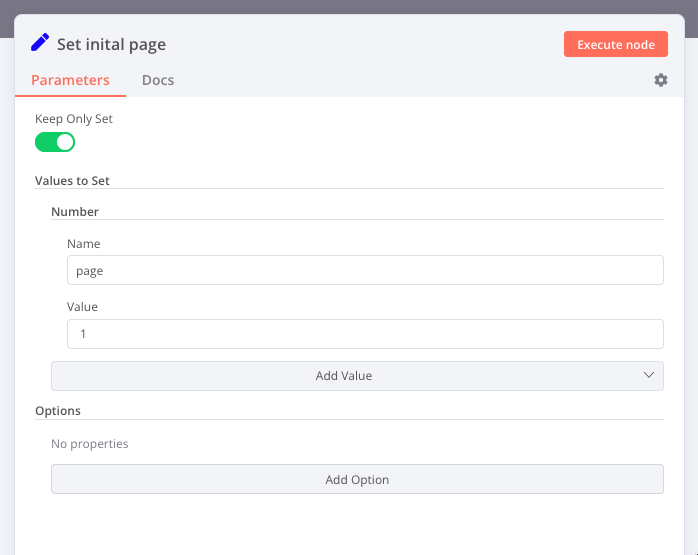Open the Add Value dropdown
The height and width of the screenshot is (555, 698).
pyautogui.click(x=357, y=376)
